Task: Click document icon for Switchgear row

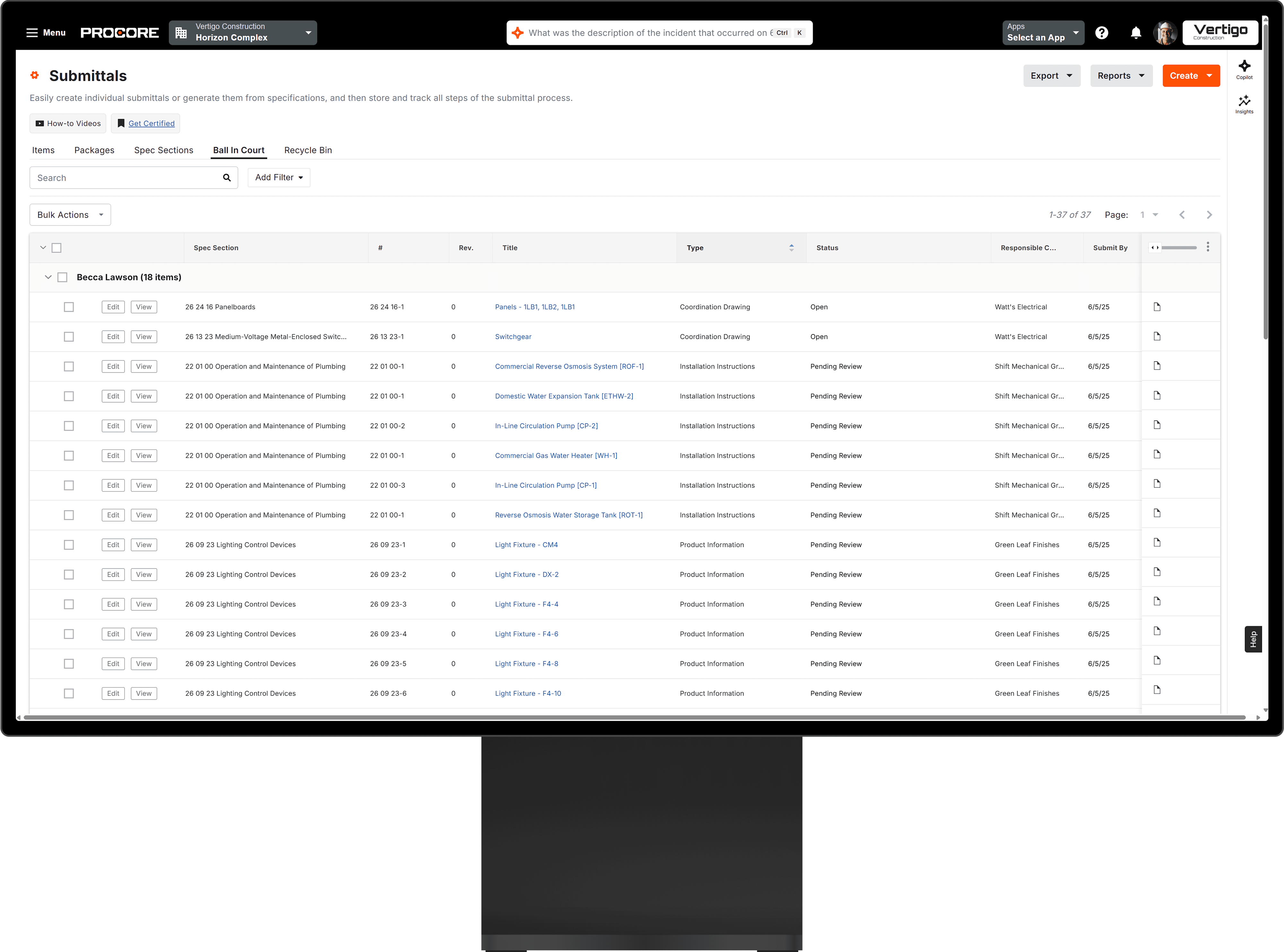Action: click(x=1157, y=336)
